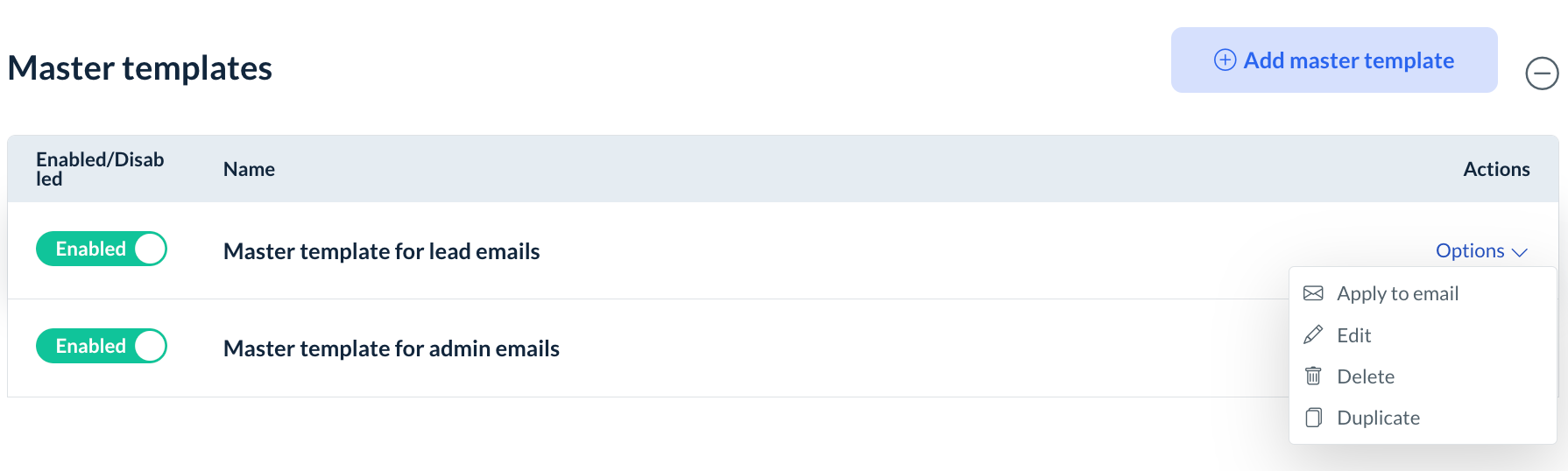The image size is (1568, 471).
Task: Toggle off the admin emails master template
Action: click(102, 346)
